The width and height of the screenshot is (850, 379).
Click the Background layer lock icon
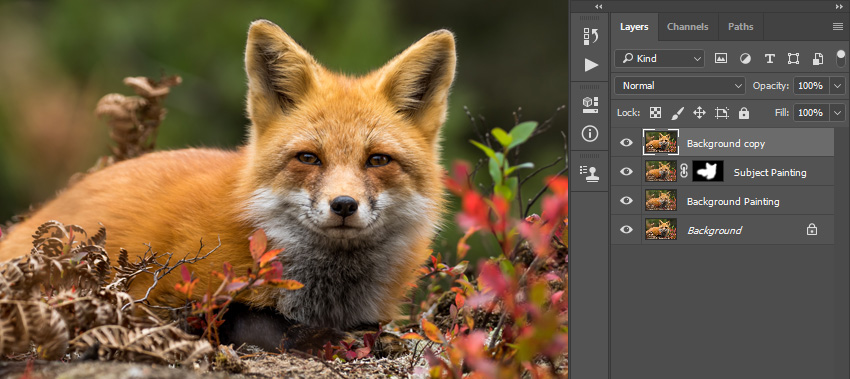pos(812,230)
